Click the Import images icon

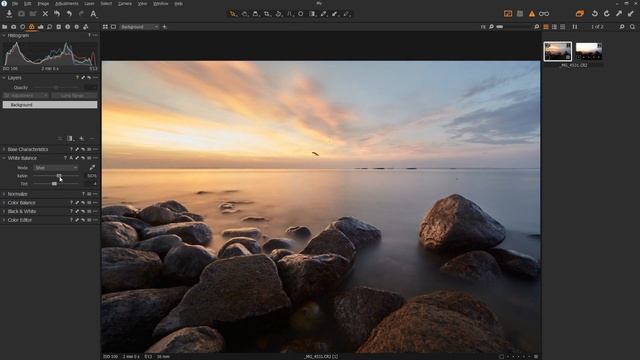pyautogui.click(x=9, y=13)
